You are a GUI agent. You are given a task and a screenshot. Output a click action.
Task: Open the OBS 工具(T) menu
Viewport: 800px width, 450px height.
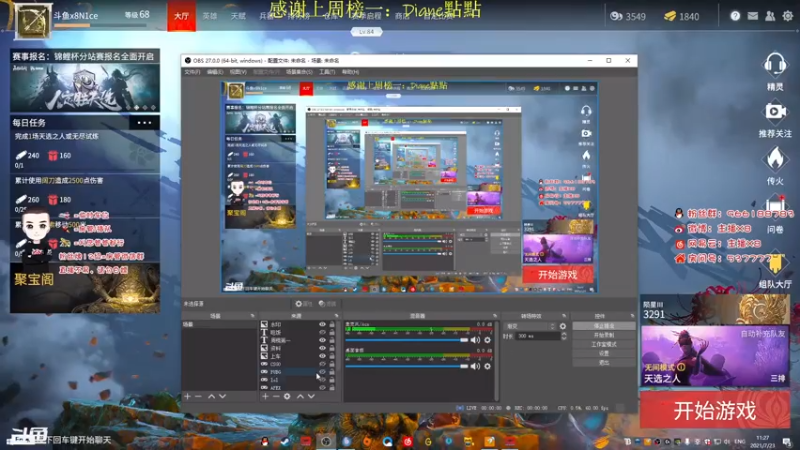327,72
